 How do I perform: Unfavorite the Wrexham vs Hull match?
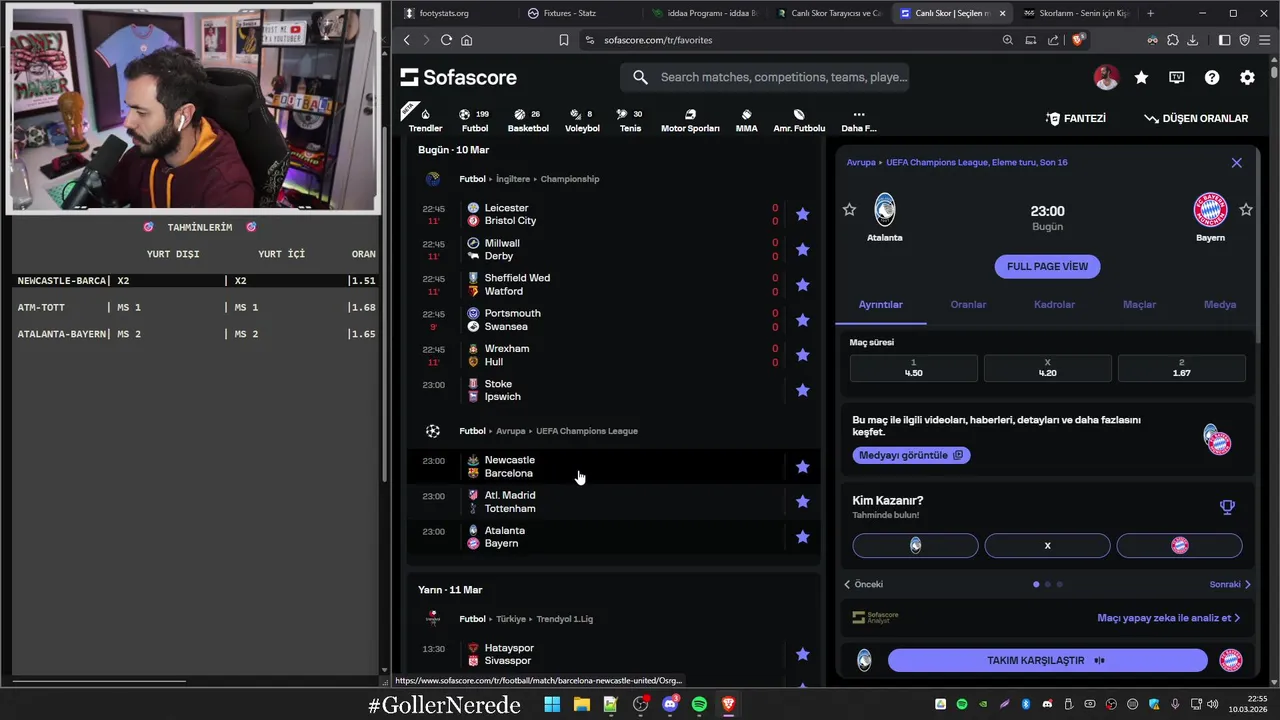[x=802, y=355]
